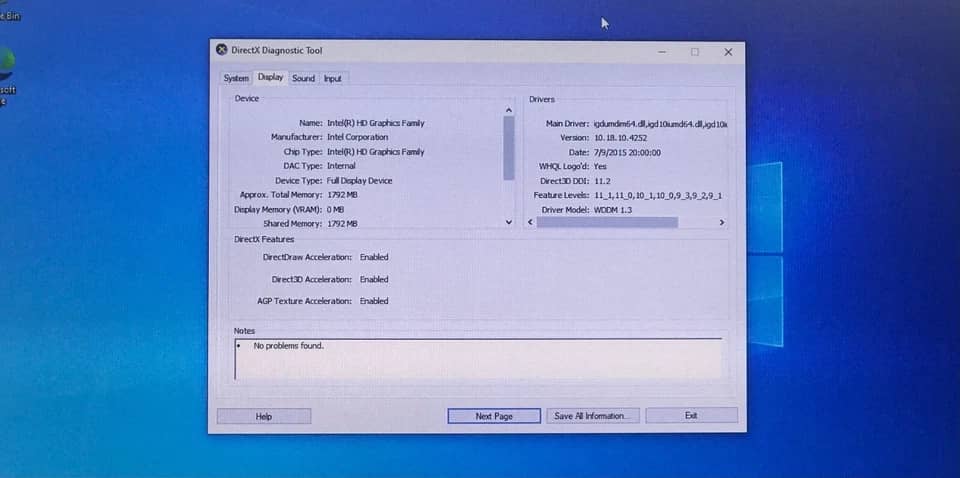Click Feature Levels value list
The width and height of the screenshot is (960, 478).
coord(658,195)
